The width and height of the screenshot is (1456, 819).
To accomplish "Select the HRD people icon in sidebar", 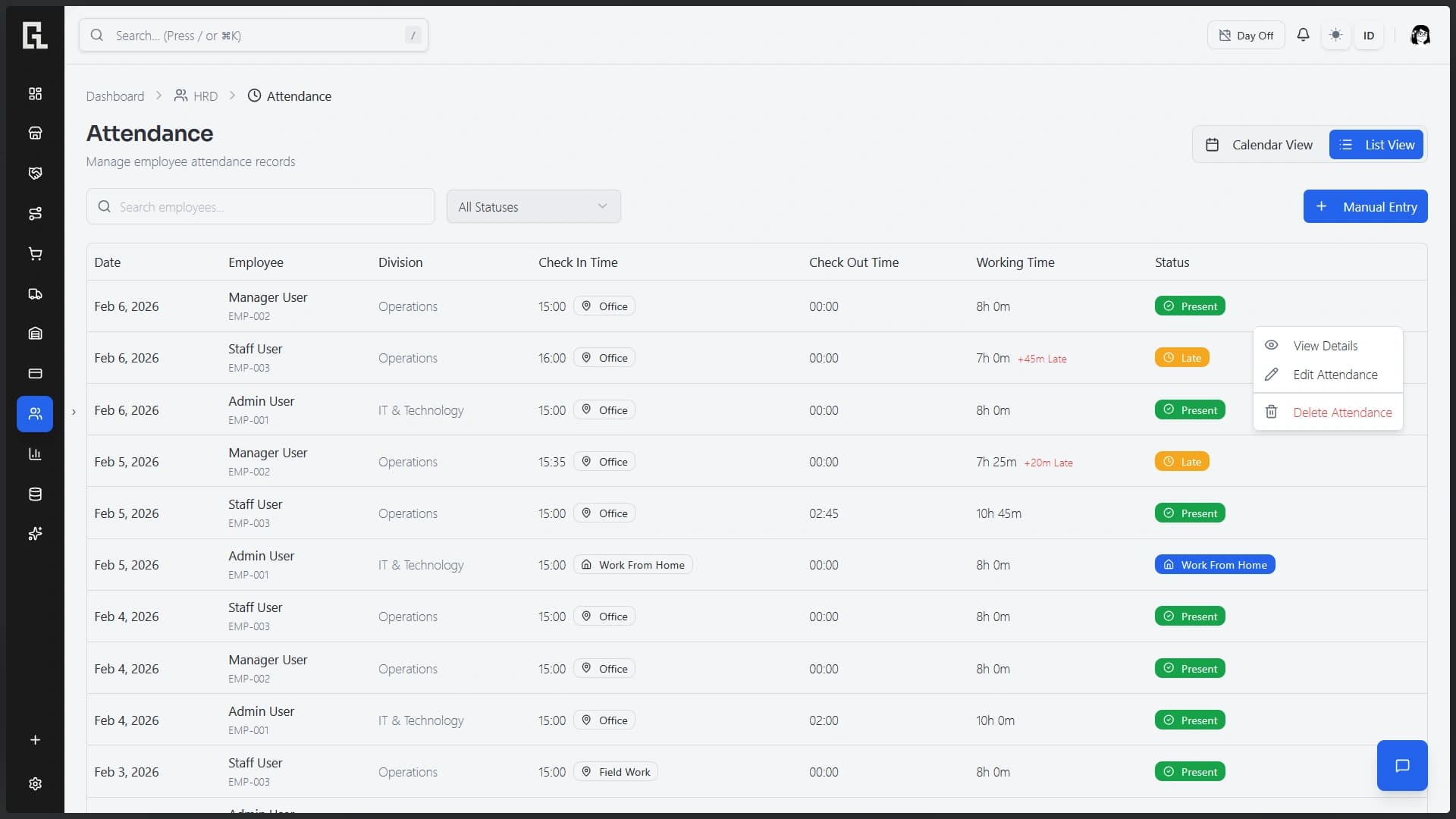I will pyautogui.click(x=35, y=414).
